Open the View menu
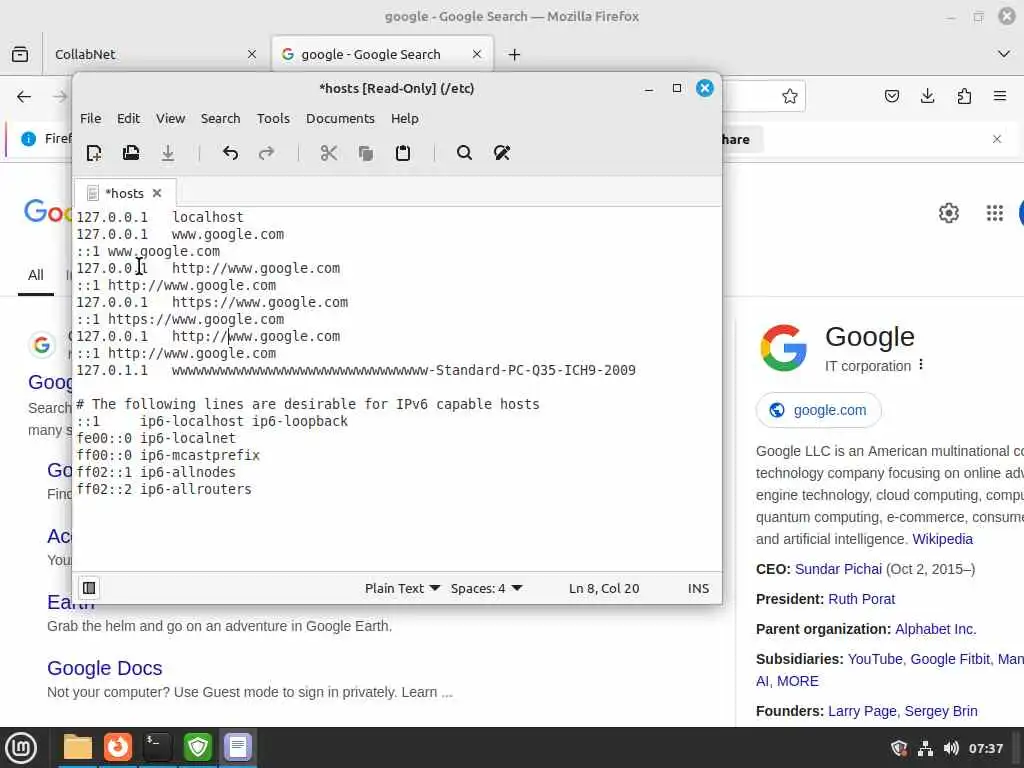This screenshot has height=768, width=1024. pos(170,118)
